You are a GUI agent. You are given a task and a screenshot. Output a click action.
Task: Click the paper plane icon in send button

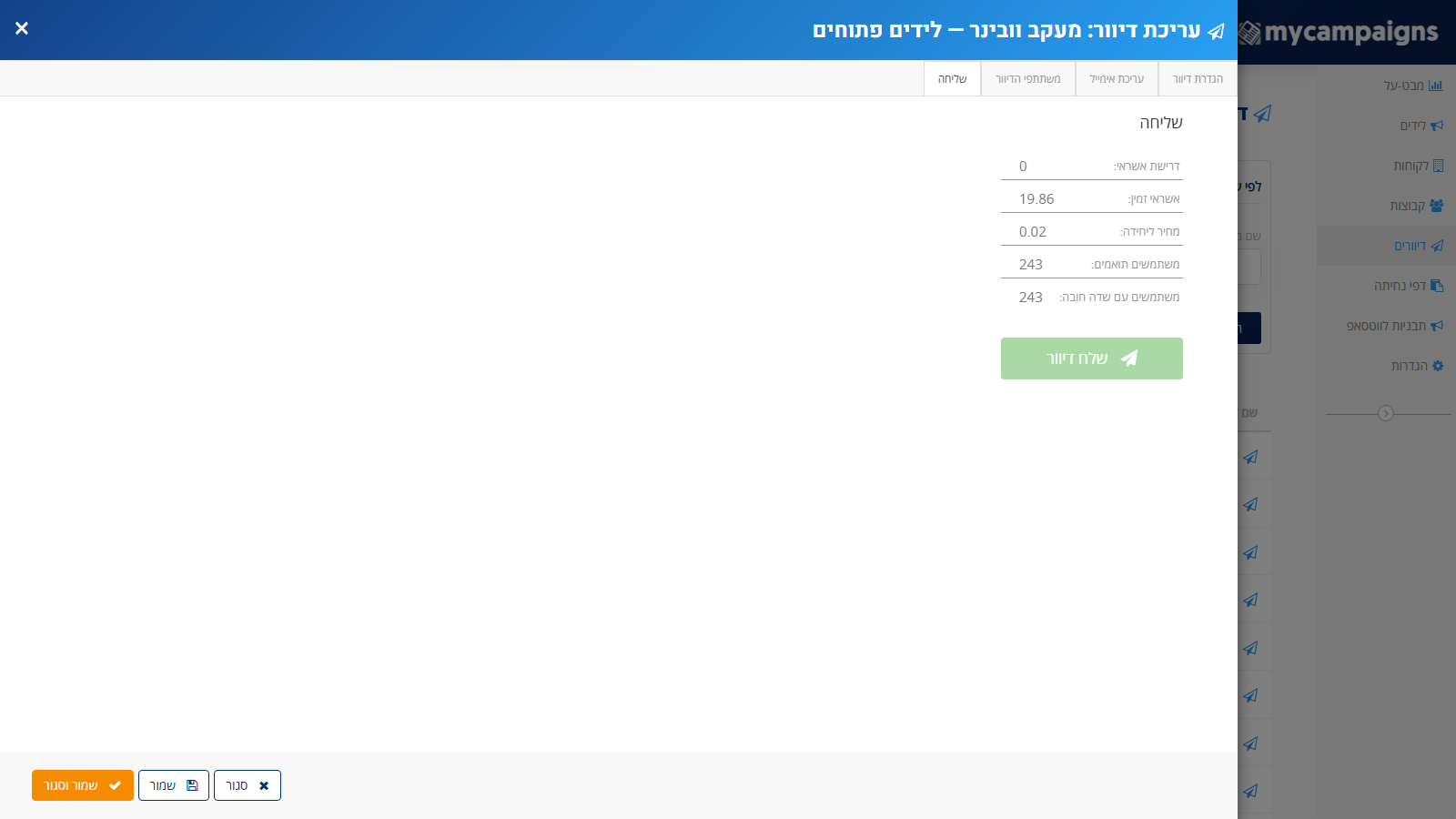click(x=1129, y=359)
